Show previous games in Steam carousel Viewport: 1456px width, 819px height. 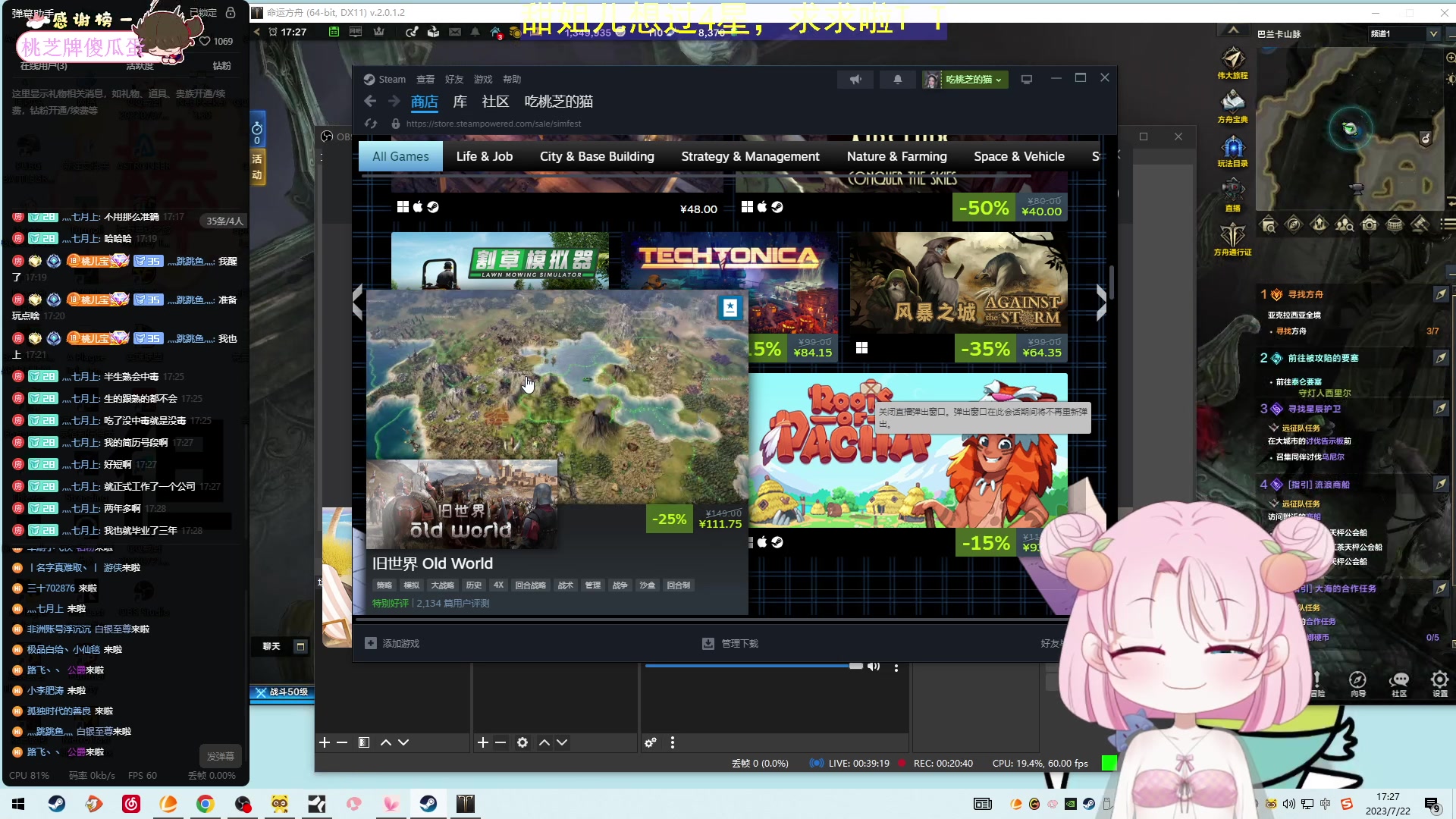pos(357,303)
